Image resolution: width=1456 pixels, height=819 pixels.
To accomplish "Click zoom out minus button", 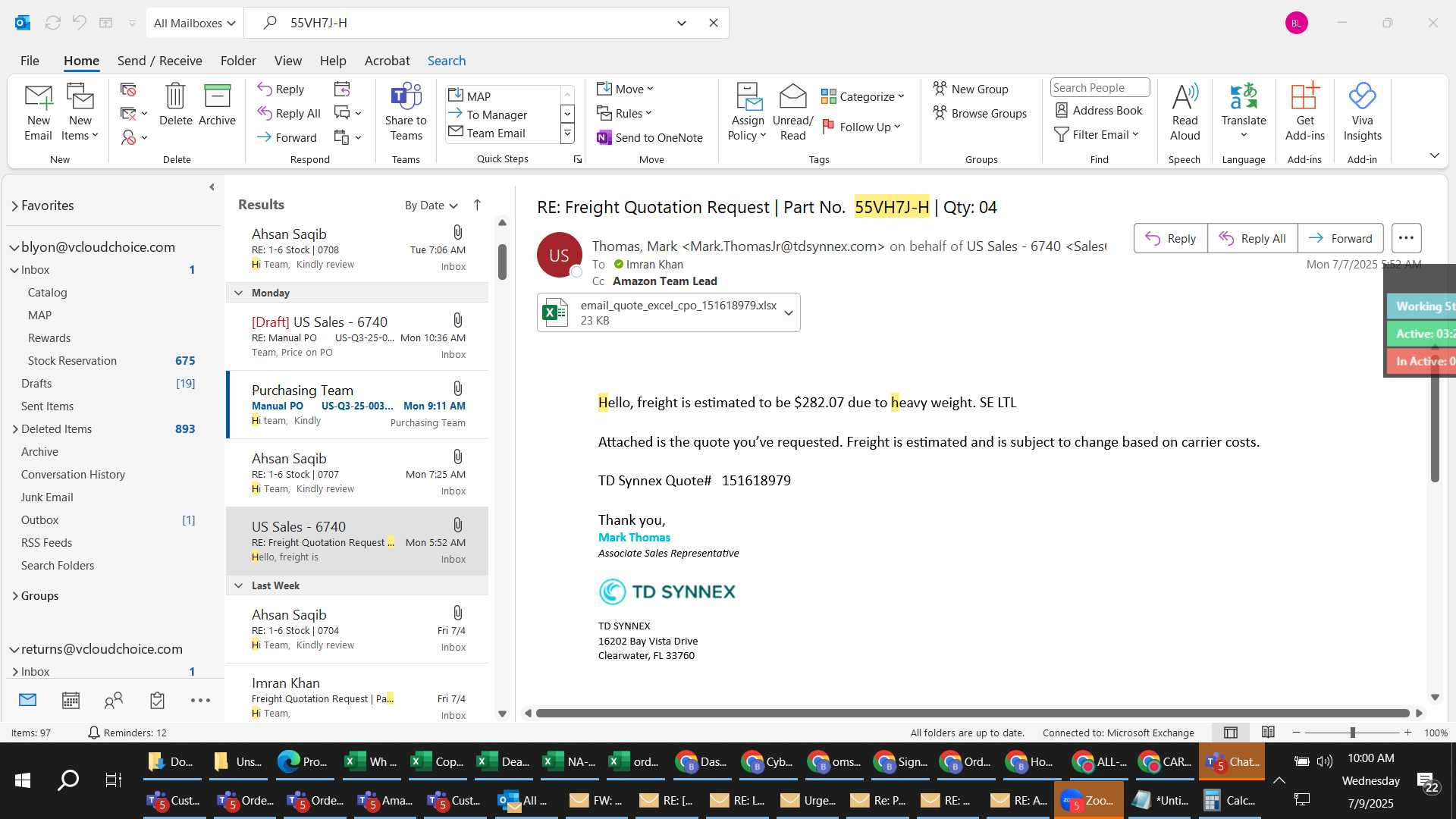I will (1297, 733).
